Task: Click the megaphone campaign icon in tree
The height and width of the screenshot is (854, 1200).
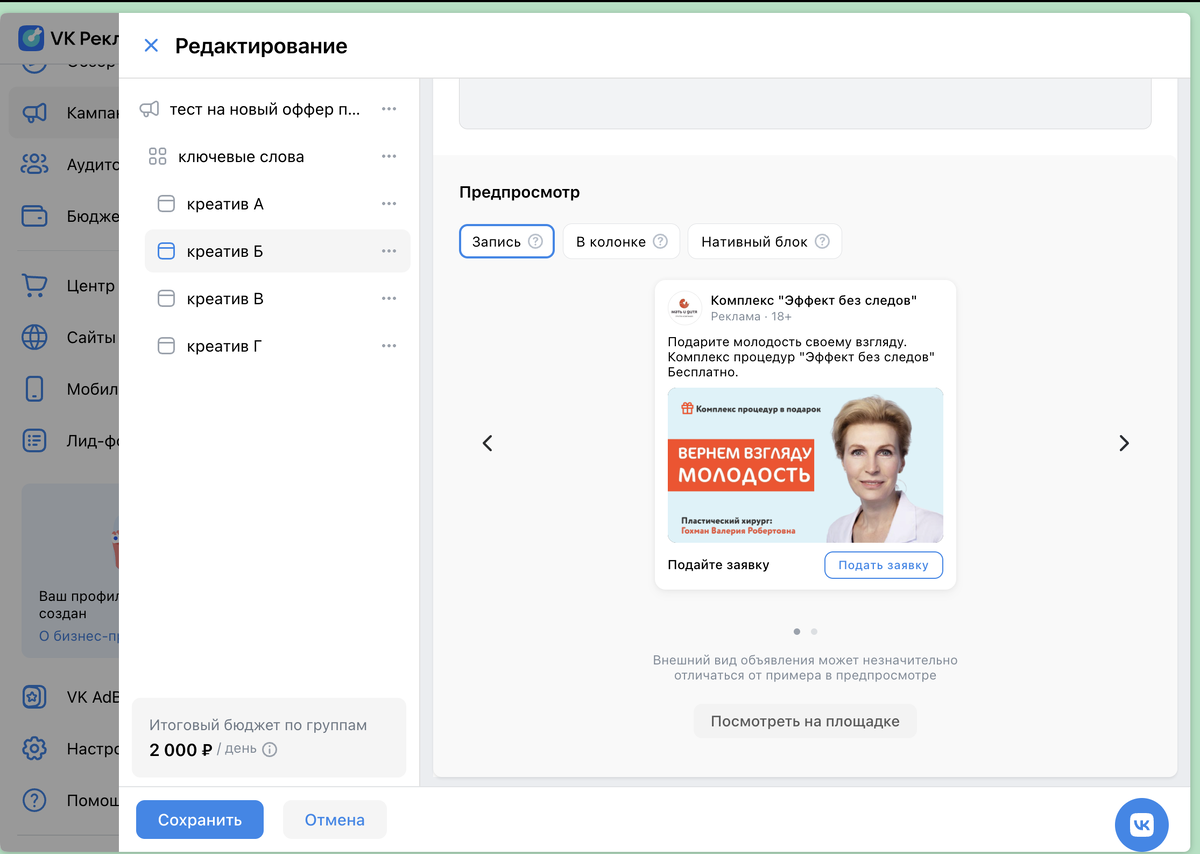Action: click(x=149, y=109)
